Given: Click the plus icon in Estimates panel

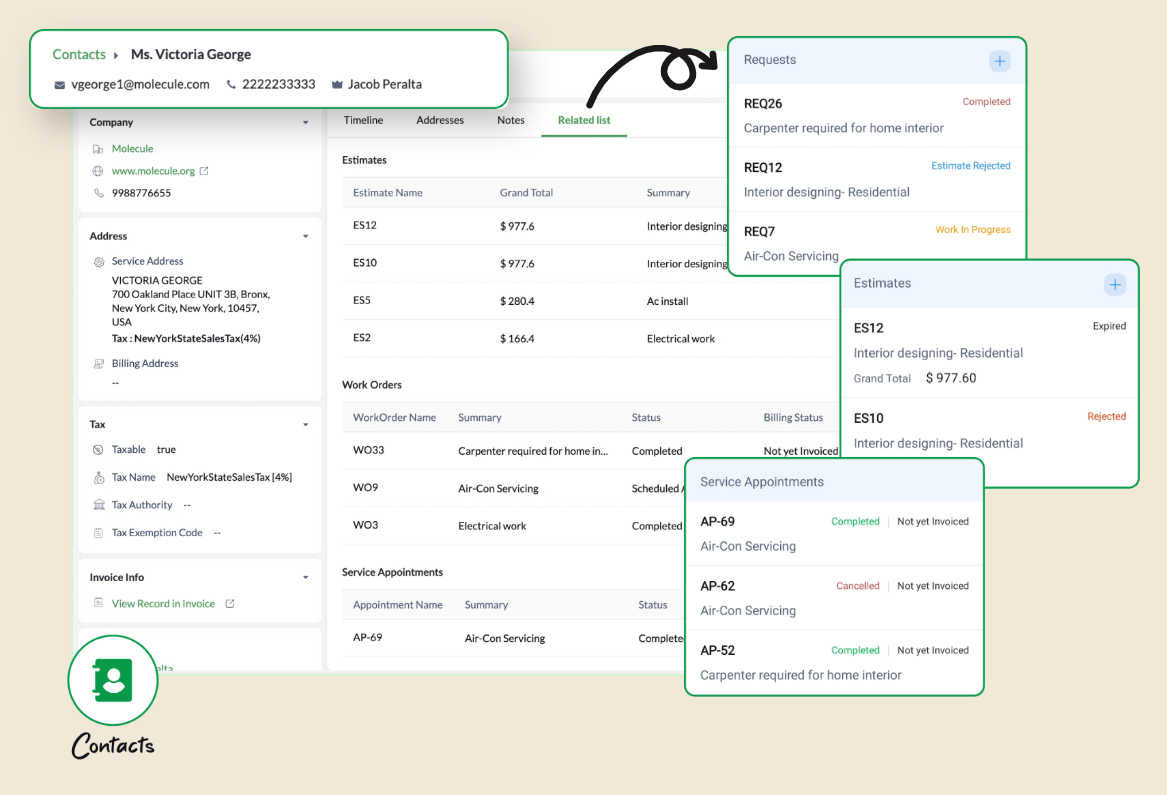Looking at the screenshot, I should 1114,285.
